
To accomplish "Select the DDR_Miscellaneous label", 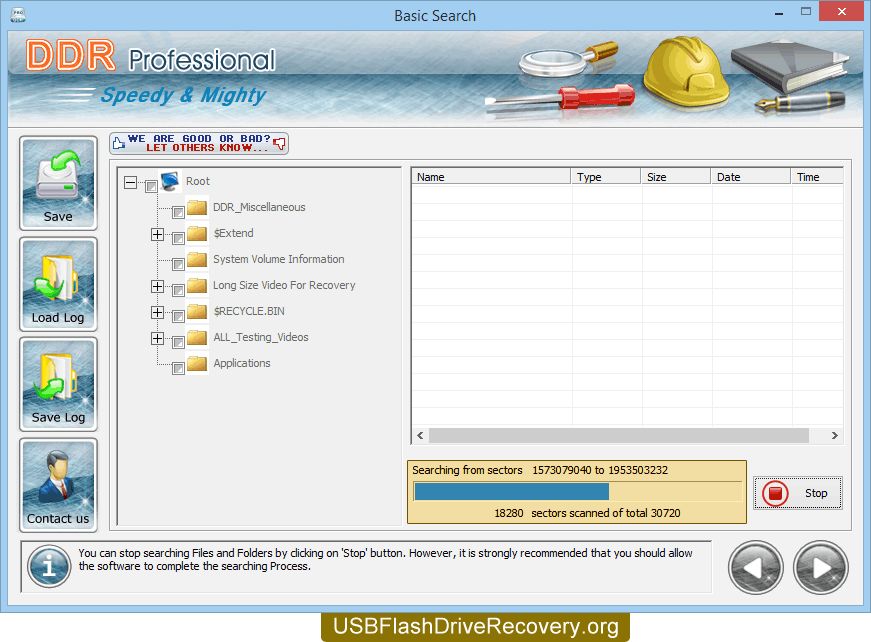I will 259,207.
